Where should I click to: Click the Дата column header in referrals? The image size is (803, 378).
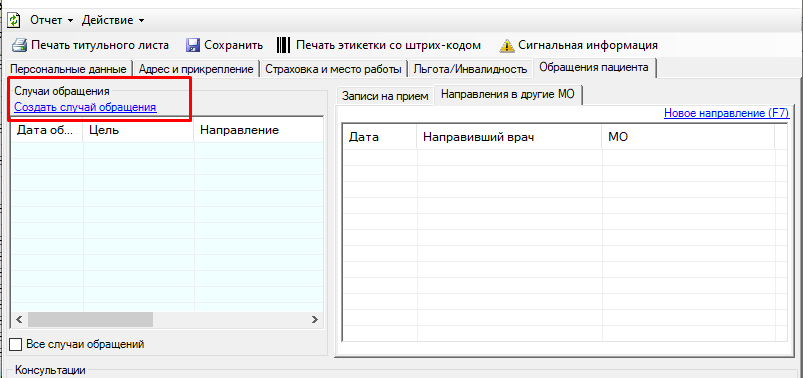pyautogui.click(x=379, y=137)
